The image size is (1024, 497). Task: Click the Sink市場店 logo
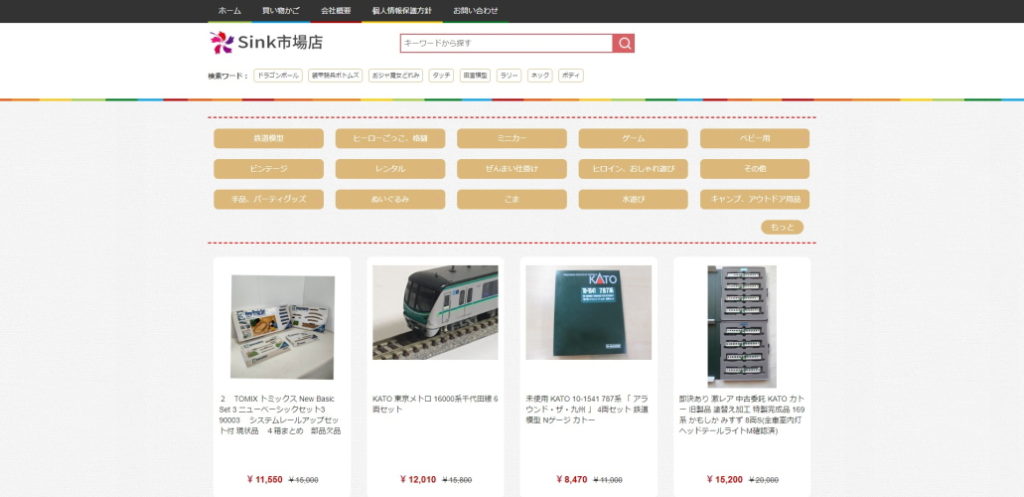click(266, 42)
